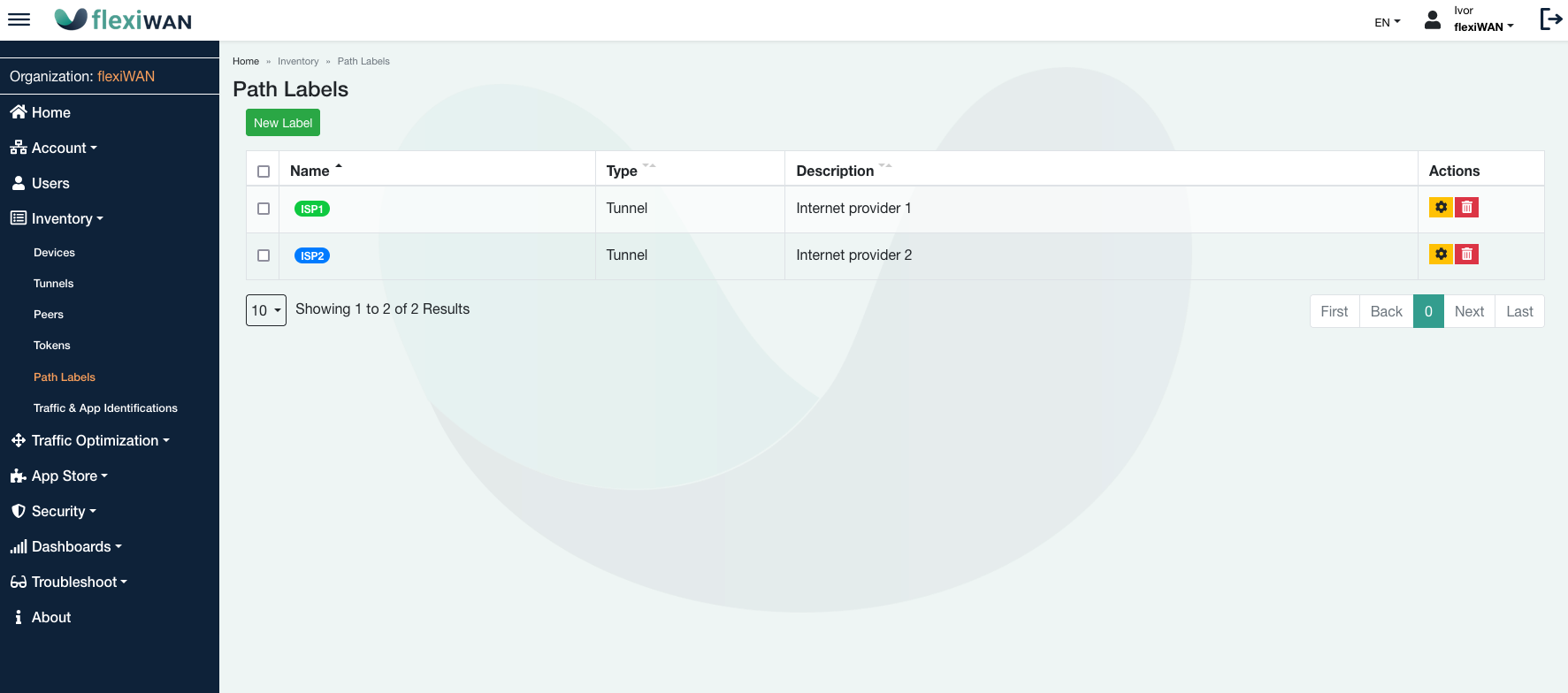The width and height of the screenshot is (1568, 693).
Task: Sort by the Description column arrows
Action: [885, 166]
